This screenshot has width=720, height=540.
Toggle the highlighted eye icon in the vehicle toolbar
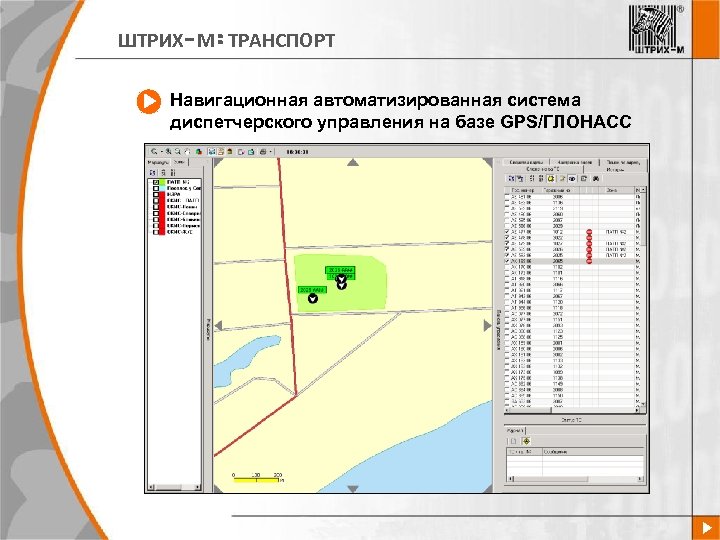tap(572, 179)
